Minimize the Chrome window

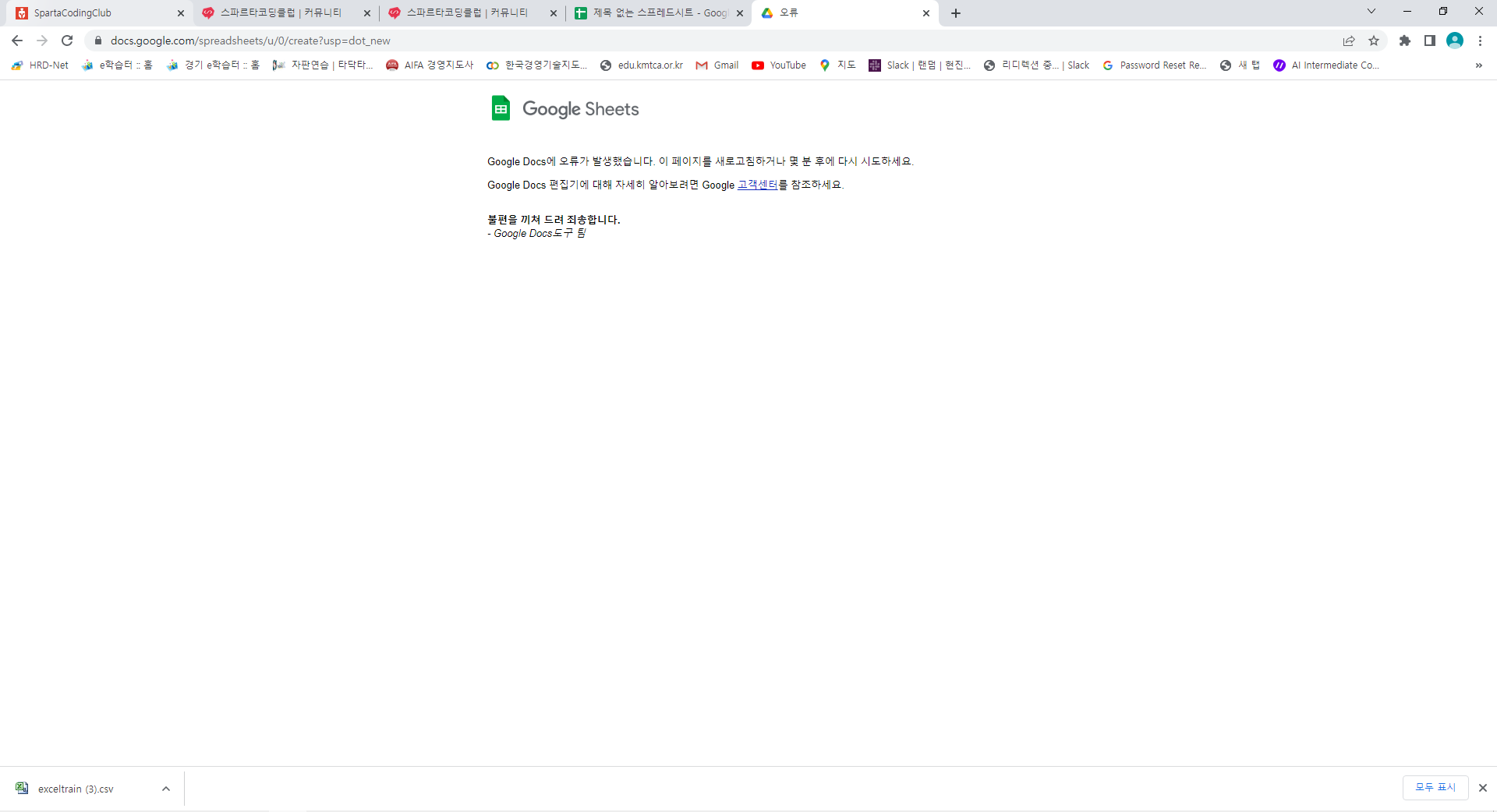tap(1407, 11)
